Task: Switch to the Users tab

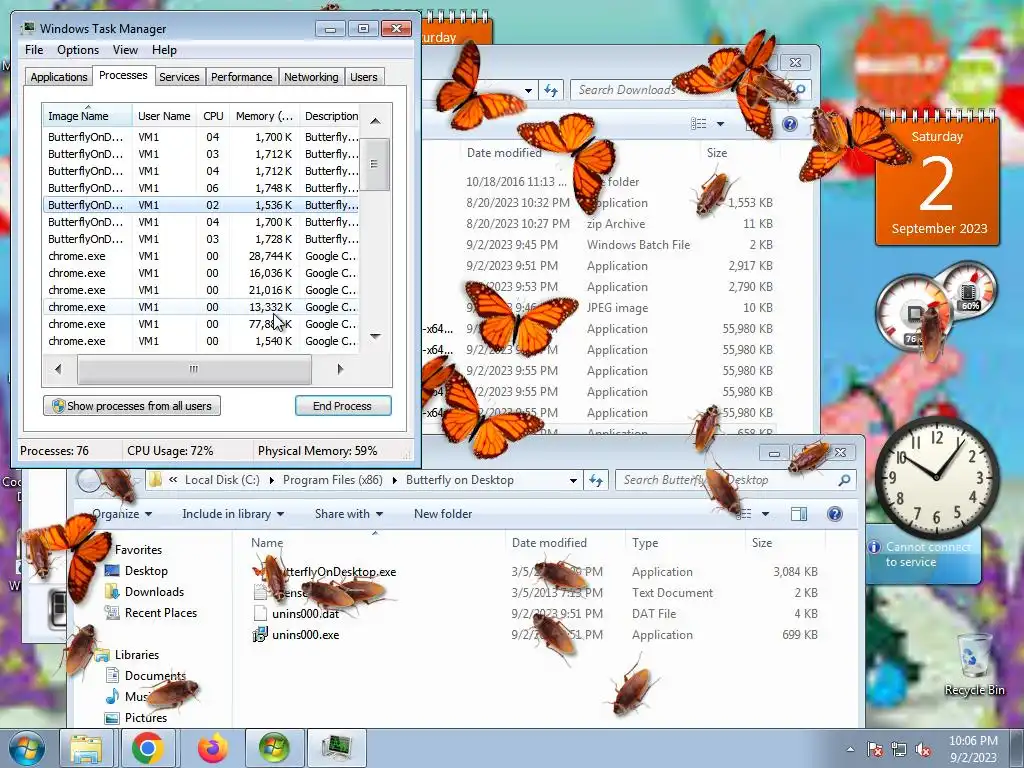Action: pos(364,77)
